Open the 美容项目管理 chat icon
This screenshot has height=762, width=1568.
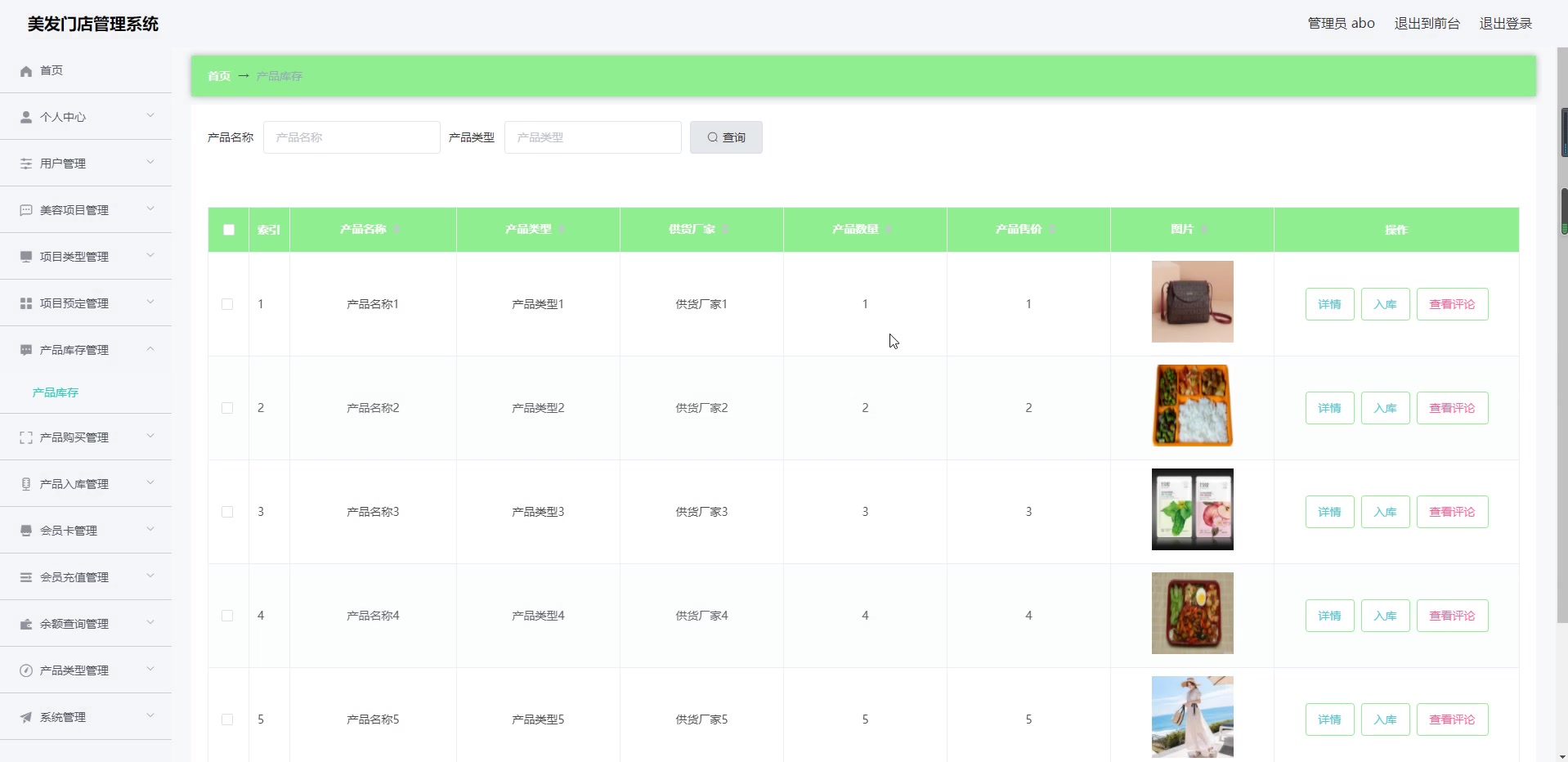[25, 210]
